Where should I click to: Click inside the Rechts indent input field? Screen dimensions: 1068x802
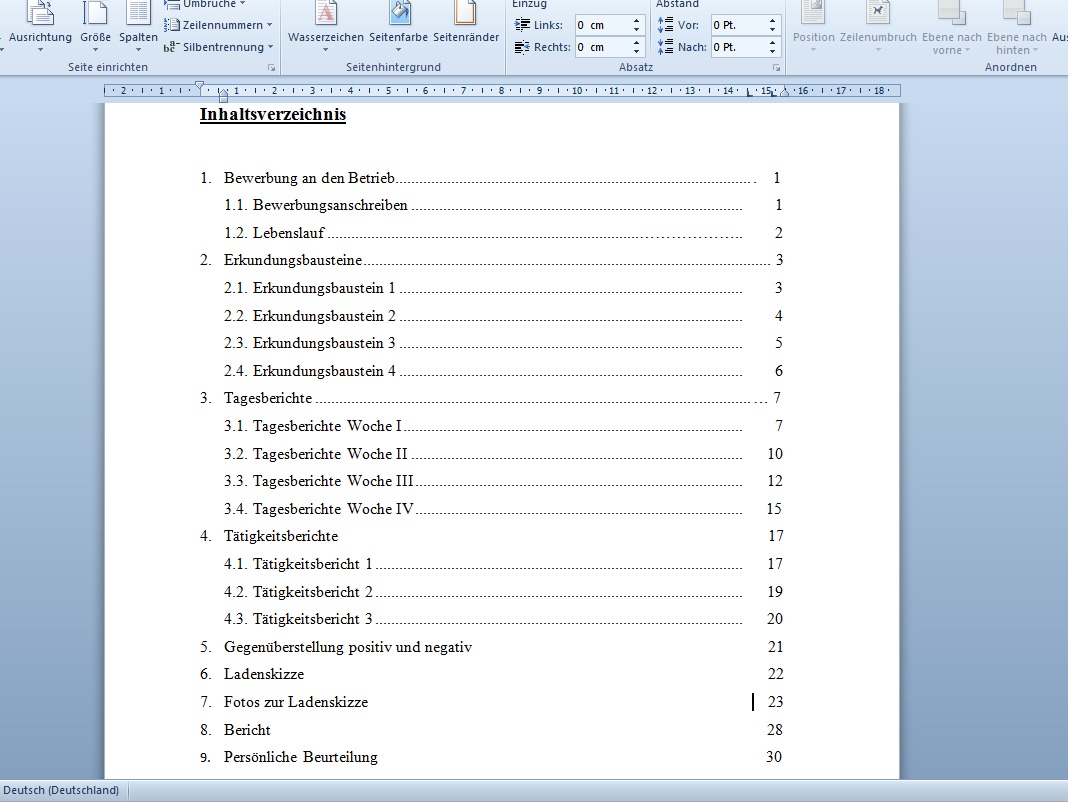[600, 47]
